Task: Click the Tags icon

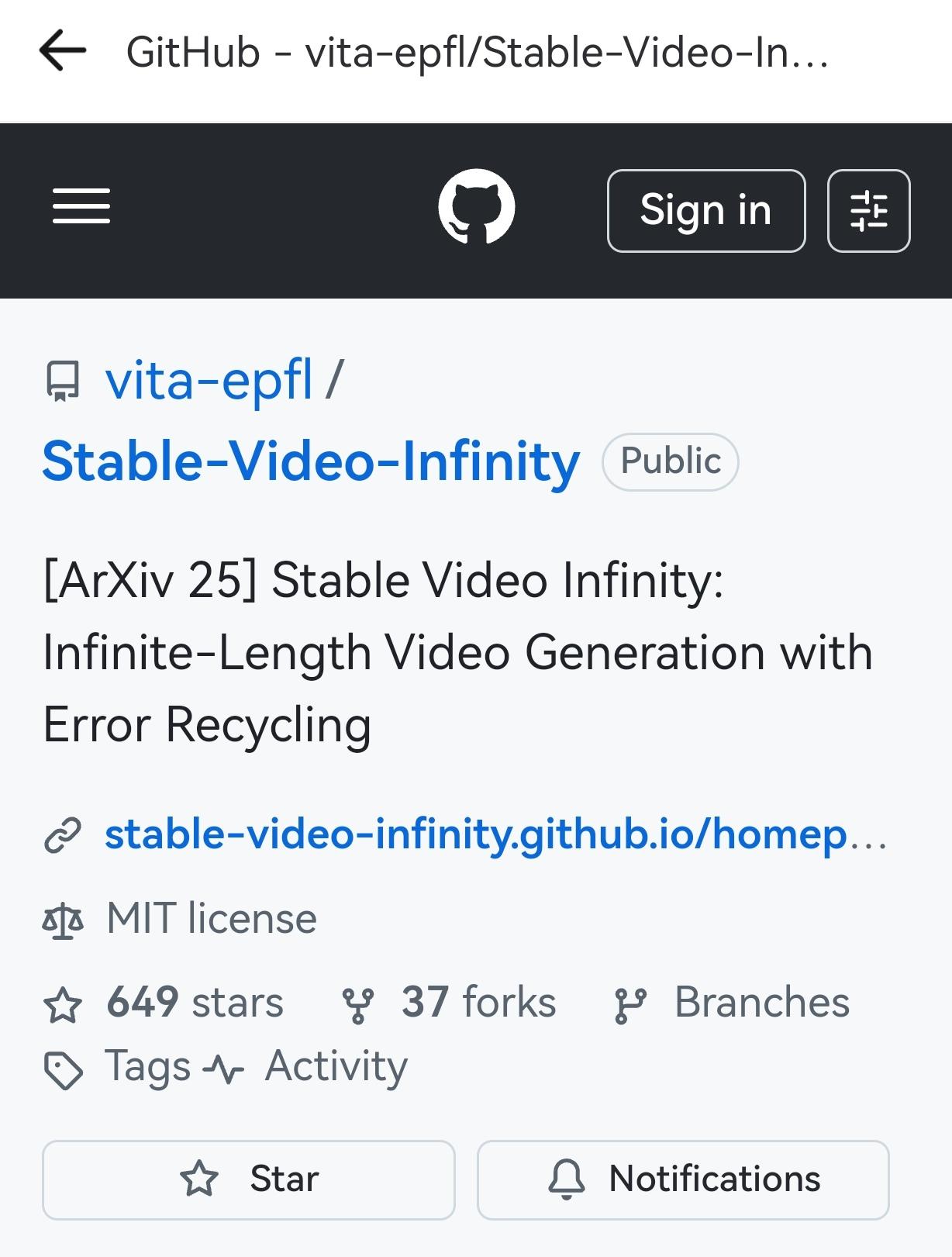Action: (x=64, y=1068)
